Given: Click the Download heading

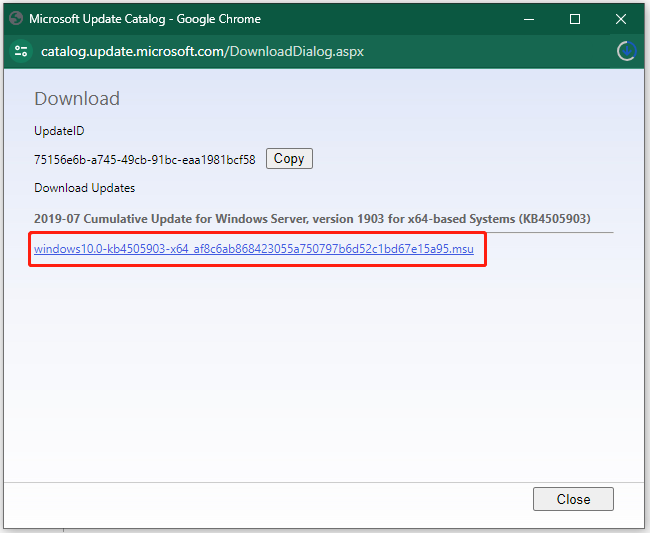Looking at the screenshot, I should click(x=77, y=99).
